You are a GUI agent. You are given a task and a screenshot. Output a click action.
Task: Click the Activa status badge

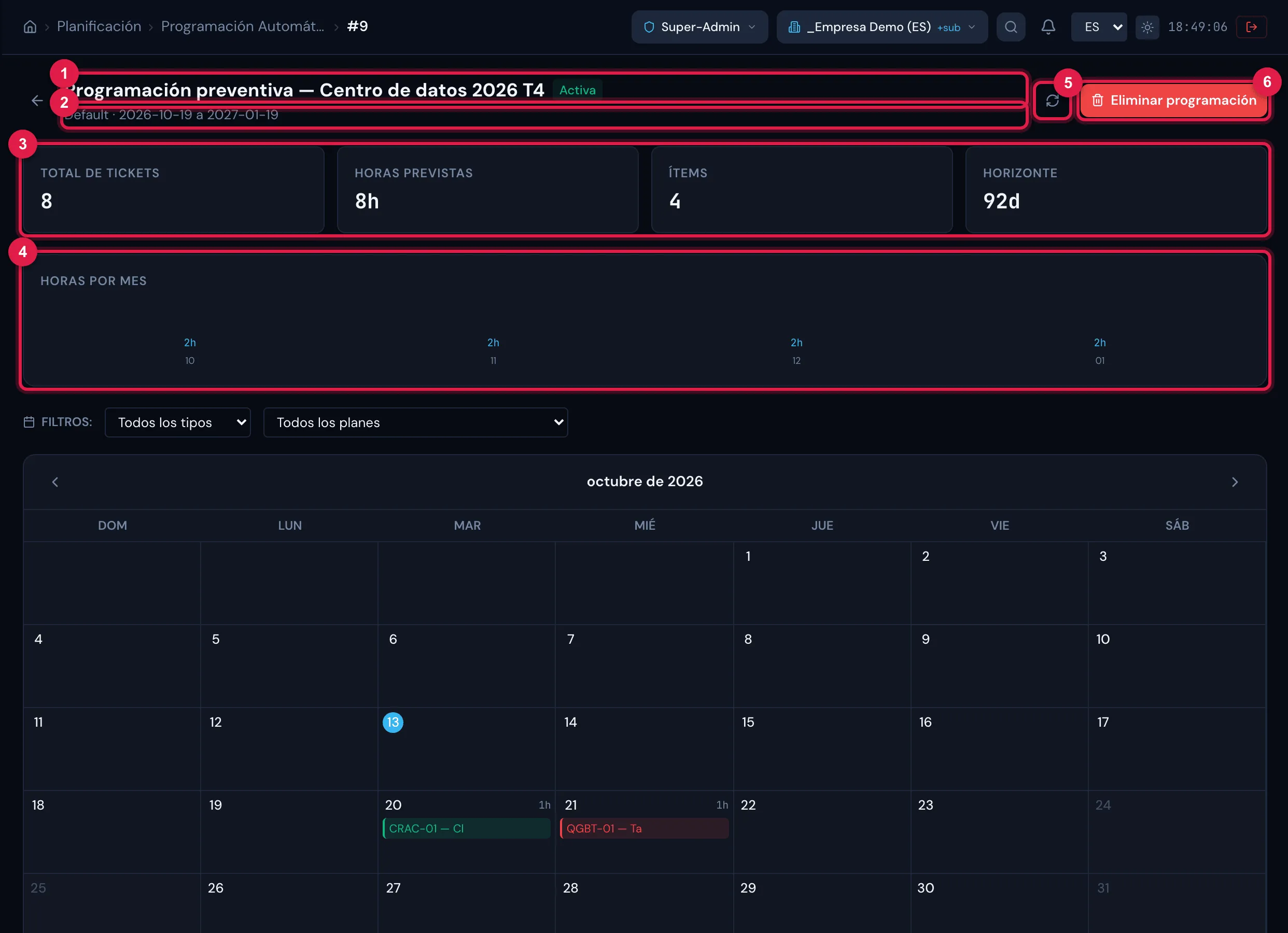[x=578, y=90]
